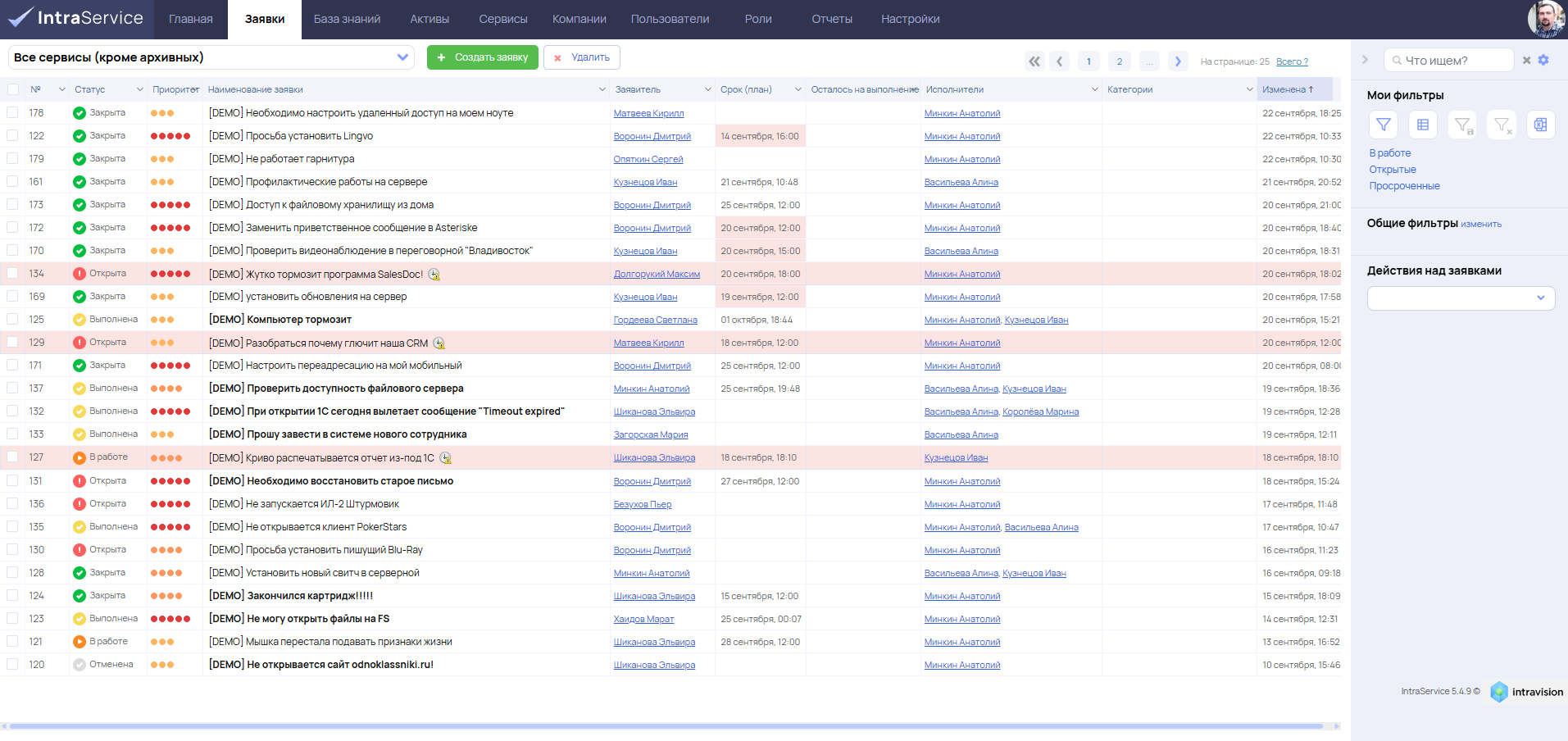Focus the Что ищем? search field

pyautogui.click(x=1451, y=60)
